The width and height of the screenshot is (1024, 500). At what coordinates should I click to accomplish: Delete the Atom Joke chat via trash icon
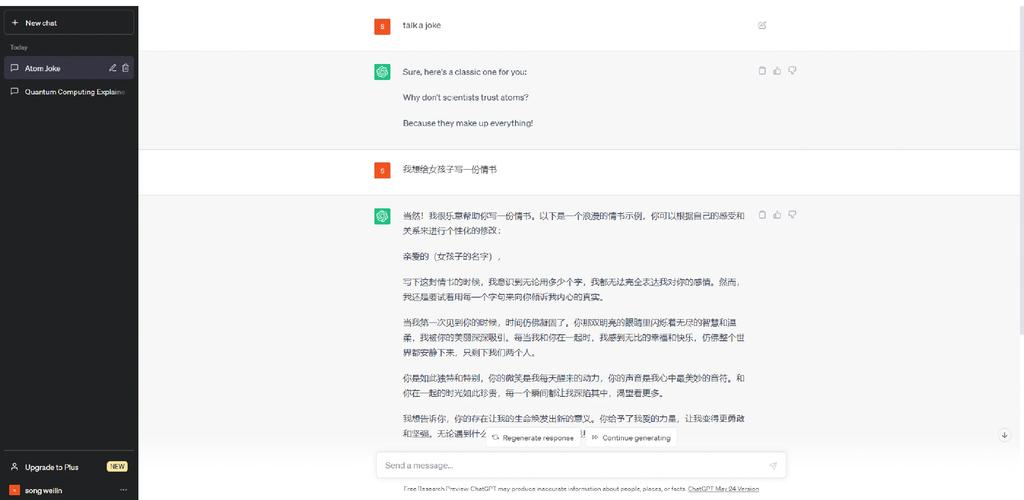tap(125, 68)
